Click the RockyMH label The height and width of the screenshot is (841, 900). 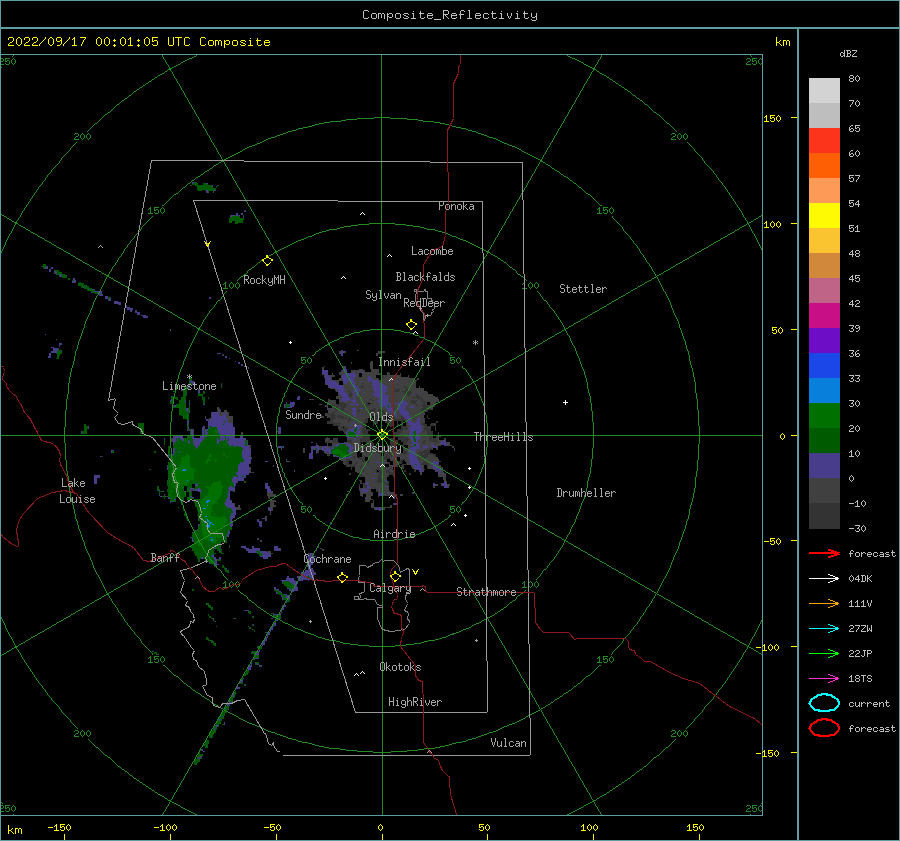(264, 280)
